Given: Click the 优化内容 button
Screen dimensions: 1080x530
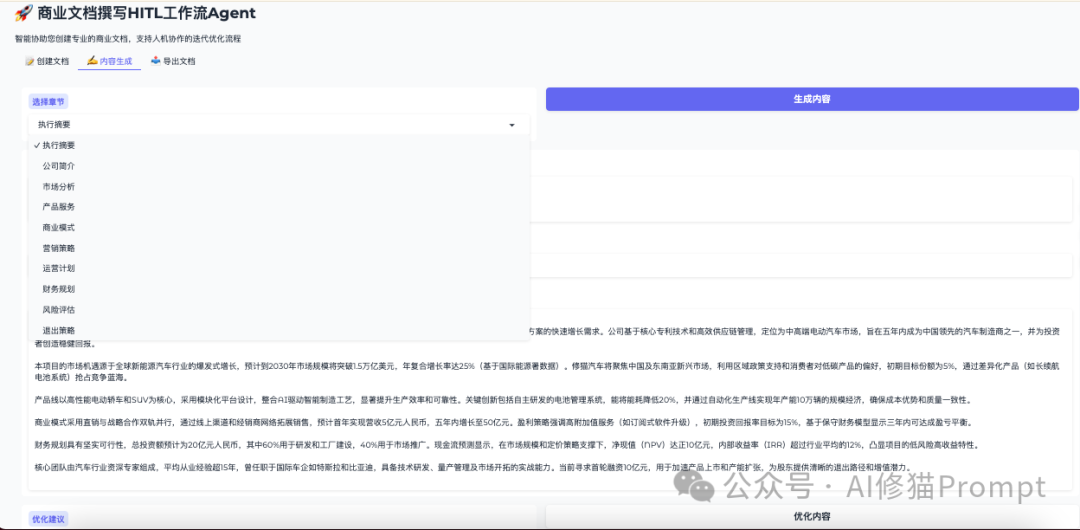Looking at the screenshot, I should click(812, 516).
